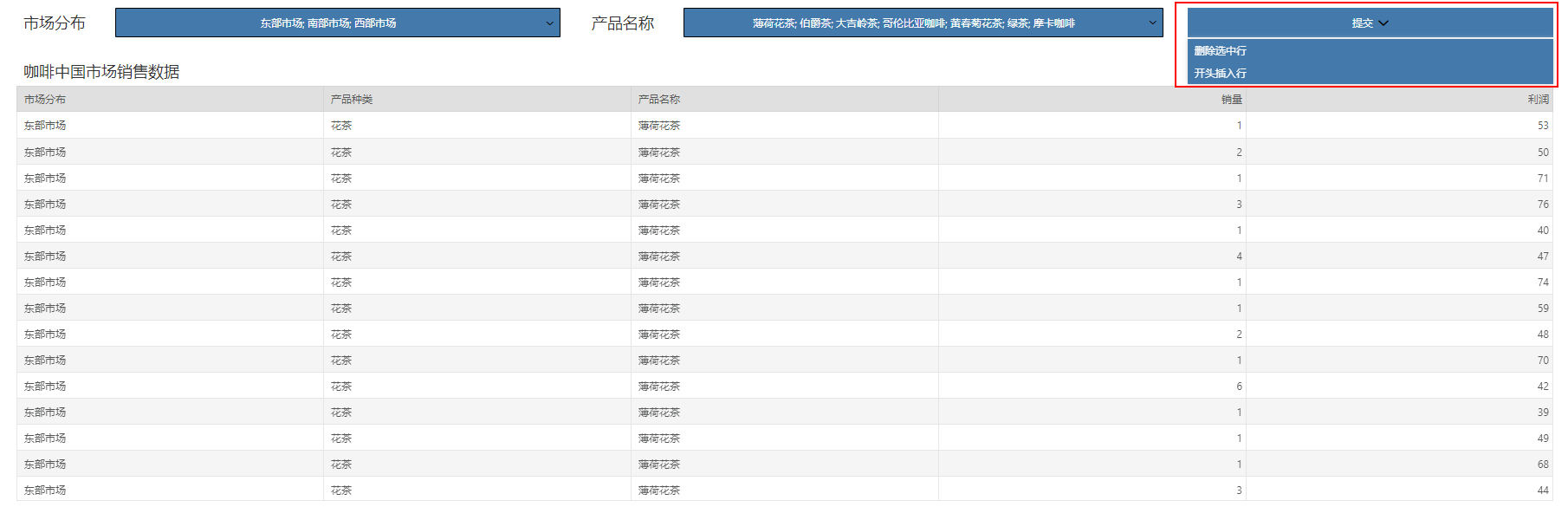Click the profit value 44 in last row

tap(1542, 491)
